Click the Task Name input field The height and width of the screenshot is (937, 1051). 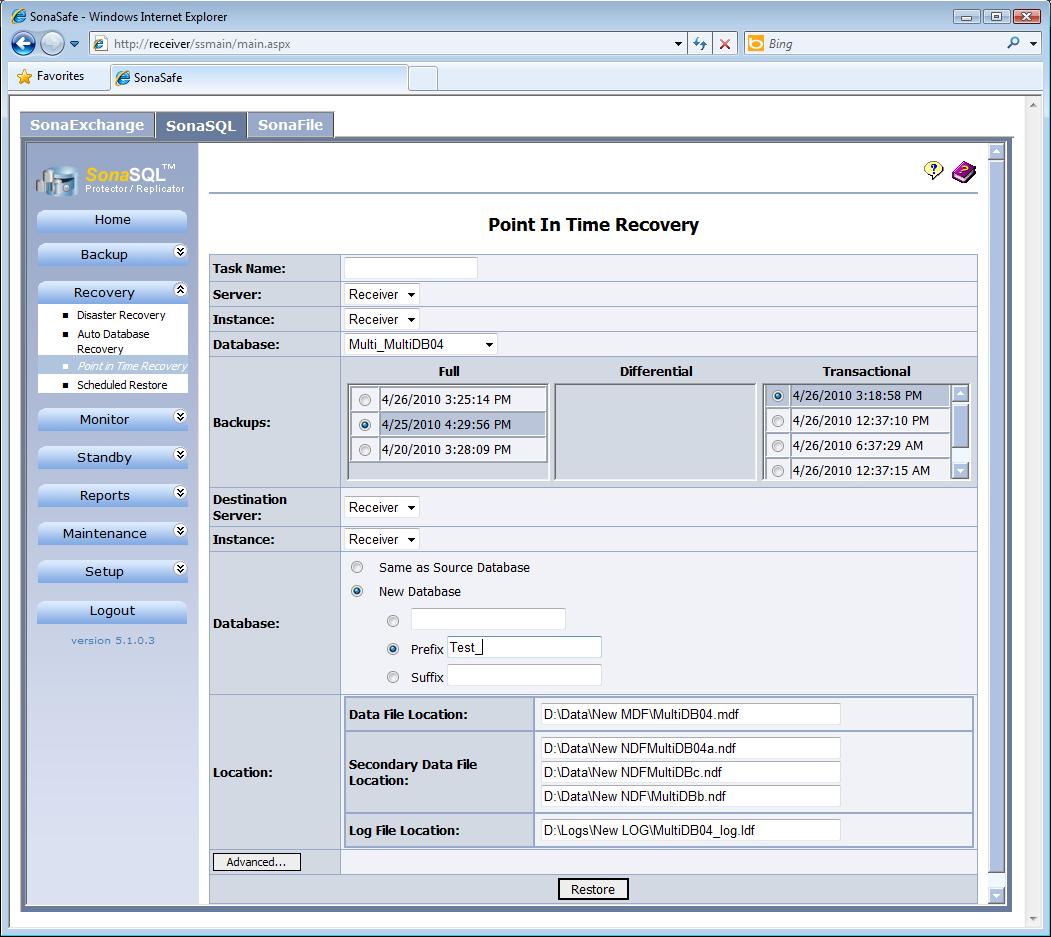(x=410, y=268)
